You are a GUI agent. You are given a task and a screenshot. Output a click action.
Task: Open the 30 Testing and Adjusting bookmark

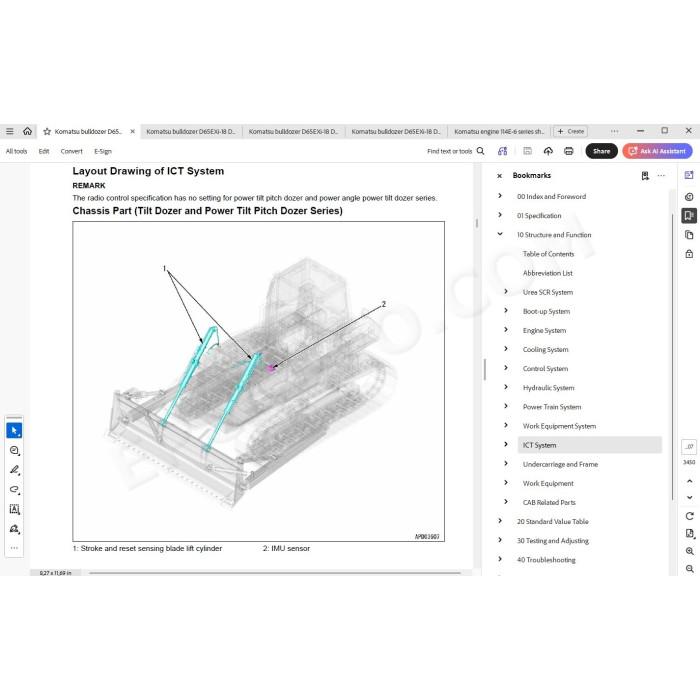553,541
